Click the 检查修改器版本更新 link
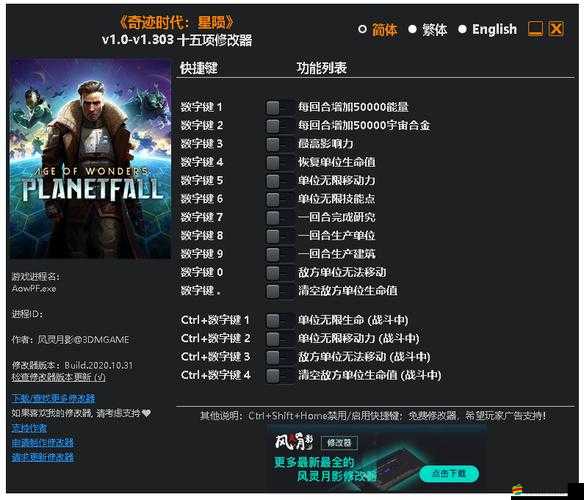The image size is (584, 500). click(x=58, y=377)
